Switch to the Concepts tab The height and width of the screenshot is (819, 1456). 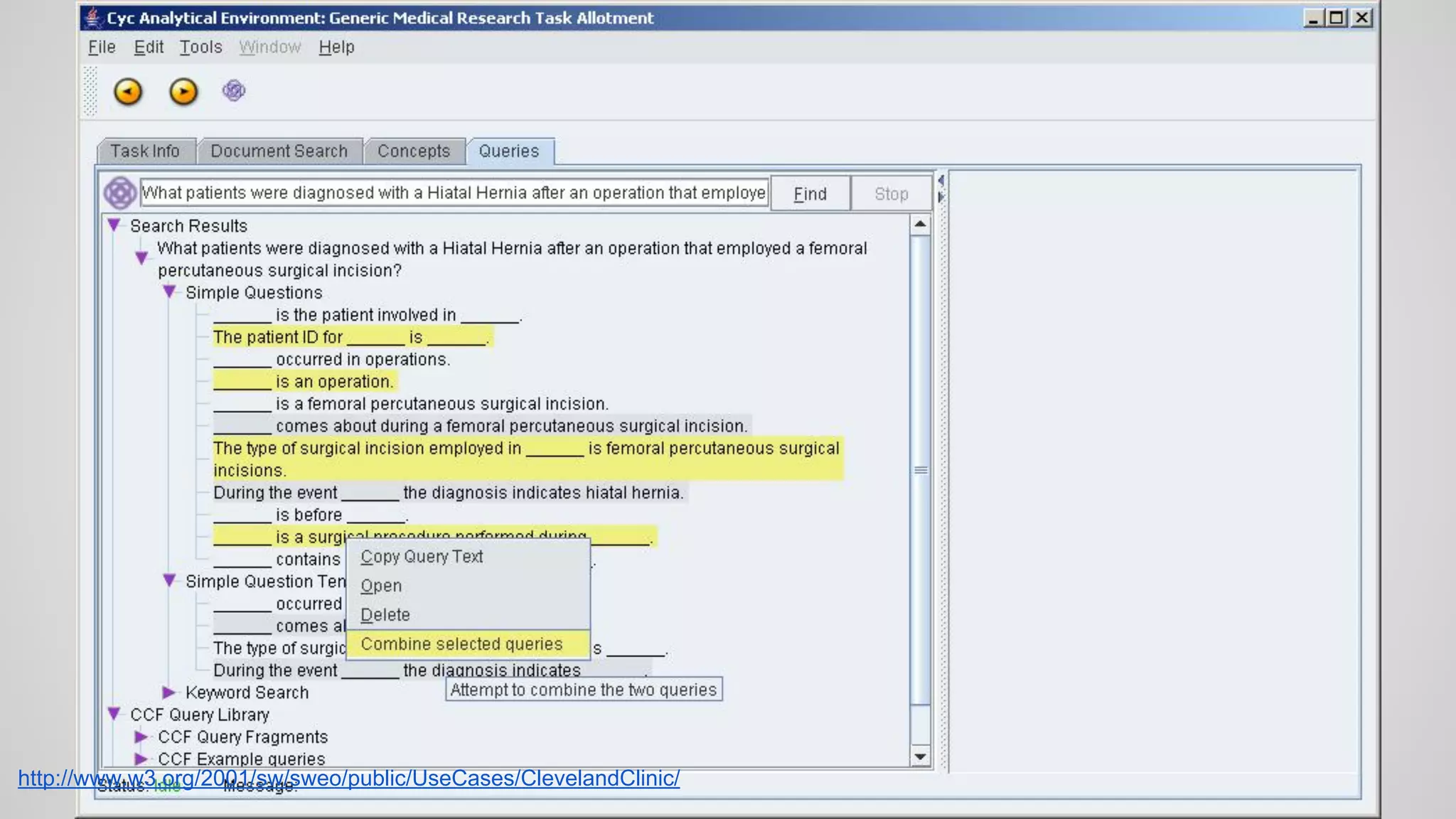click(x=414, y=151)
